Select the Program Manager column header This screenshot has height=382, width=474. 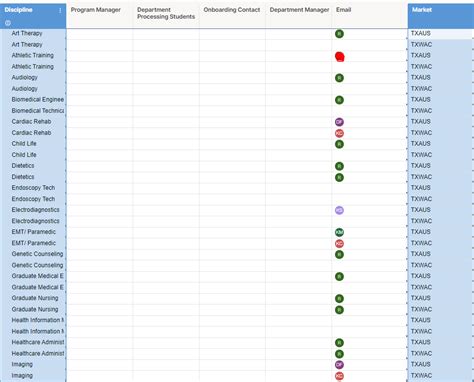pos(100,16)
